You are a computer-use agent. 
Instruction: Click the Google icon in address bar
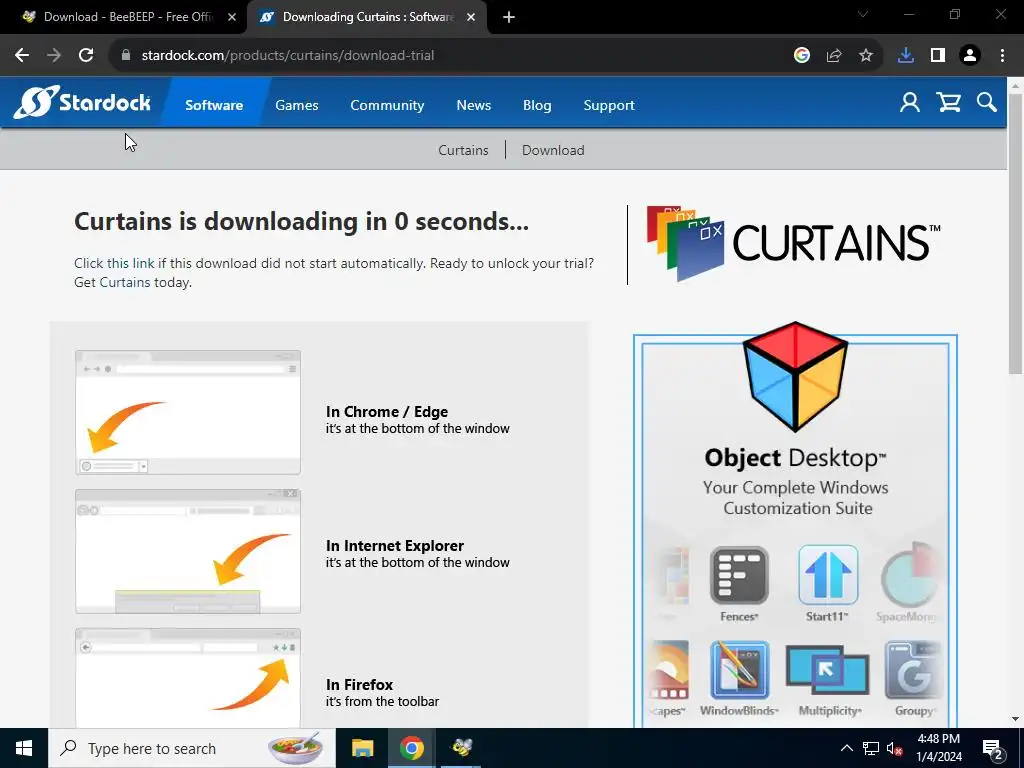(802, 56)
